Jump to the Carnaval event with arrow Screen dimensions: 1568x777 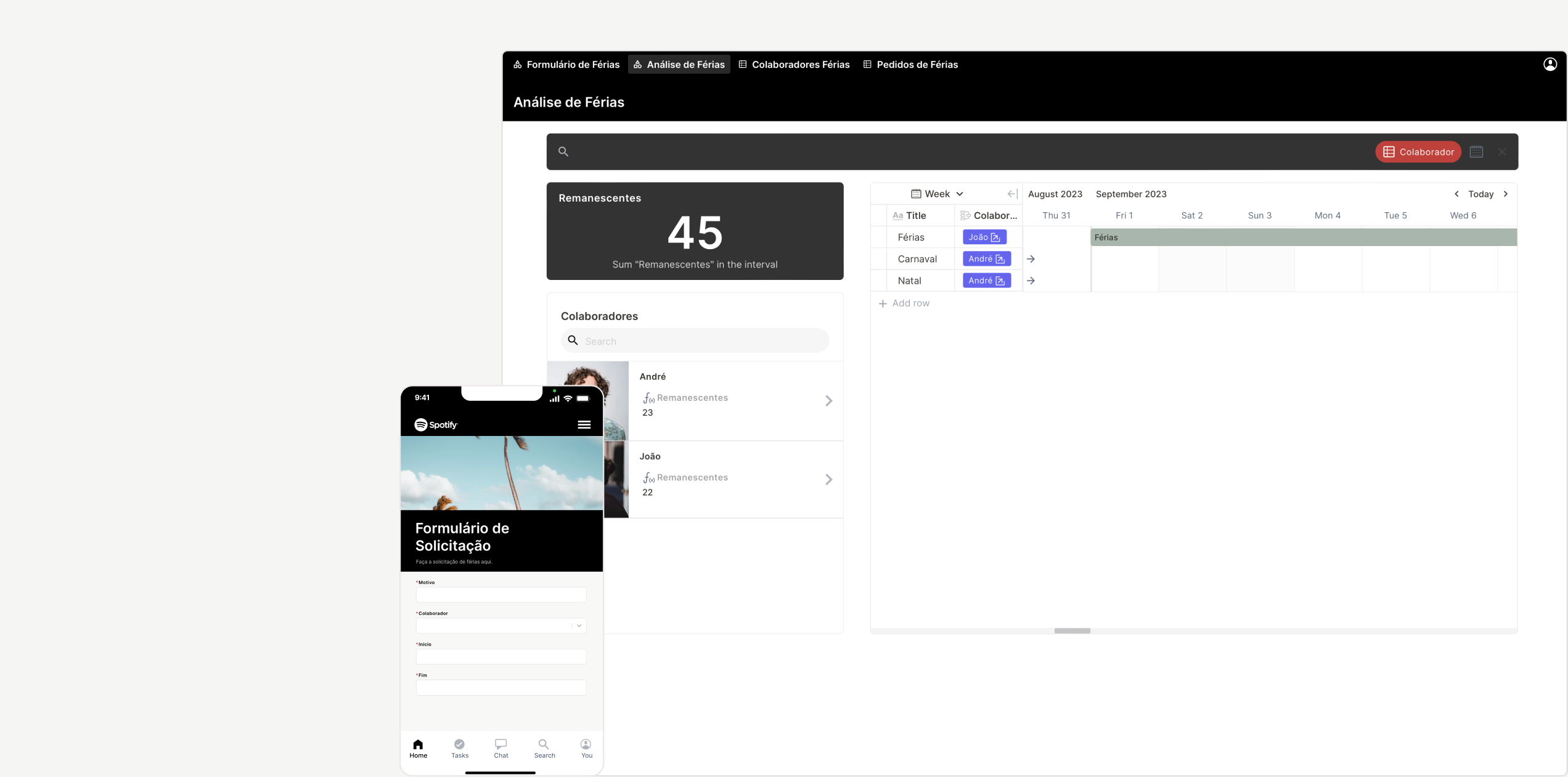coord(1031,259)
